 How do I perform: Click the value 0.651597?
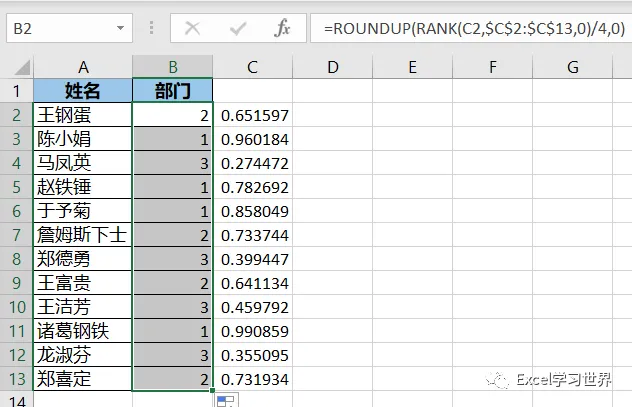[x=253, y=115]
